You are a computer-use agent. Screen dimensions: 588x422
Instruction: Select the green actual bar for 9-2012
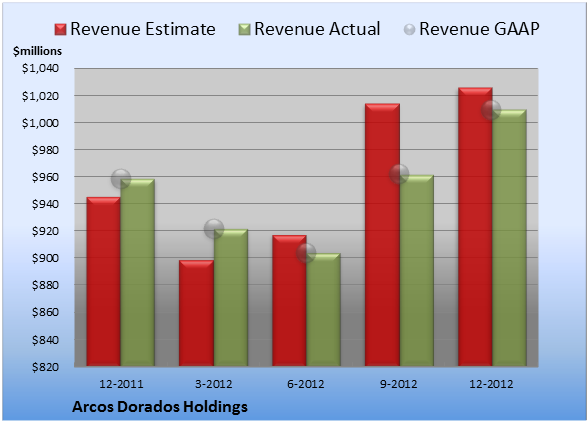[416, 270]
